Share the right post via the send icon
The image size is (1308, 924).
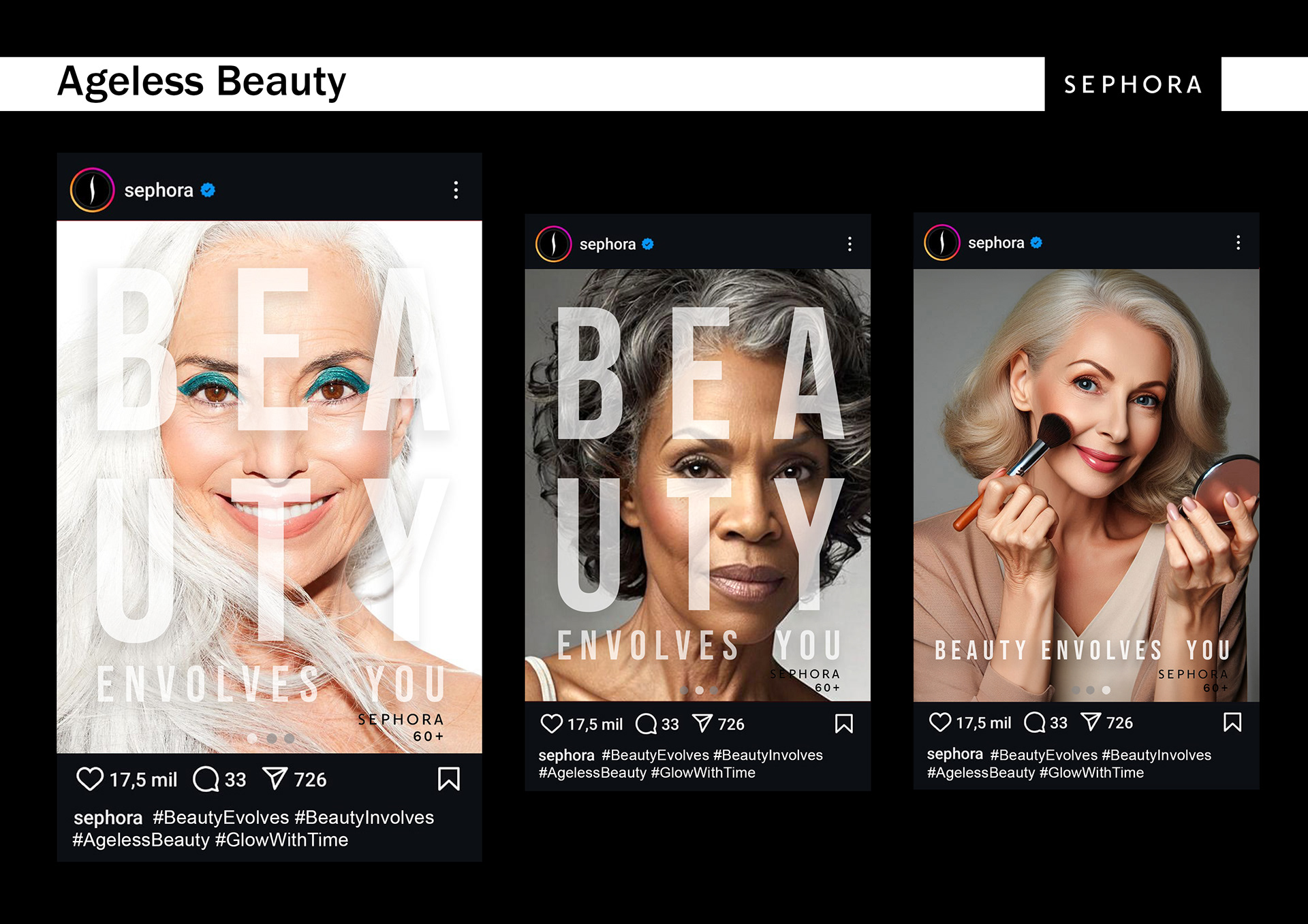point(1091,722)
